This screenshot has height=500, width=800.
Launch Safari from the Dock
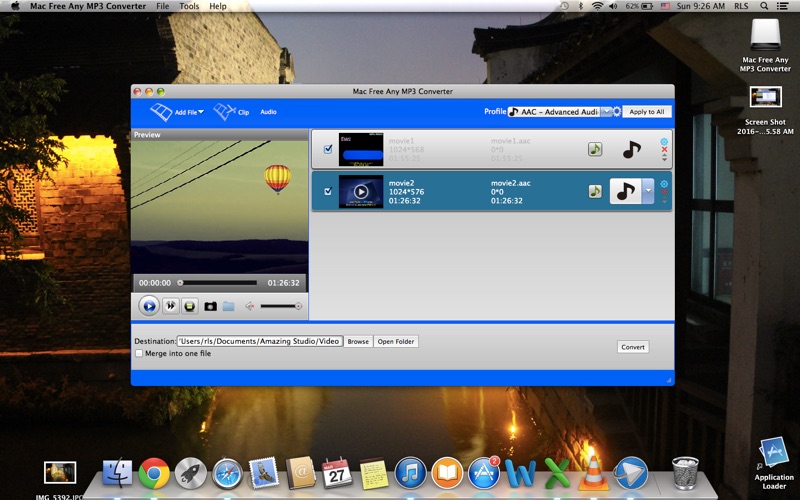228,473
